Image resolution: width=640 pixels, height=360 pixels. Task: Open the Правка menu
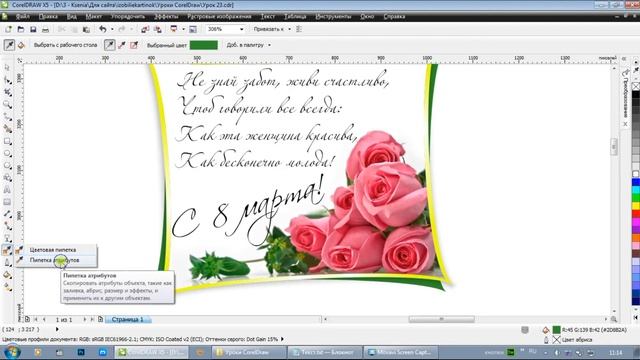[48, 16]
